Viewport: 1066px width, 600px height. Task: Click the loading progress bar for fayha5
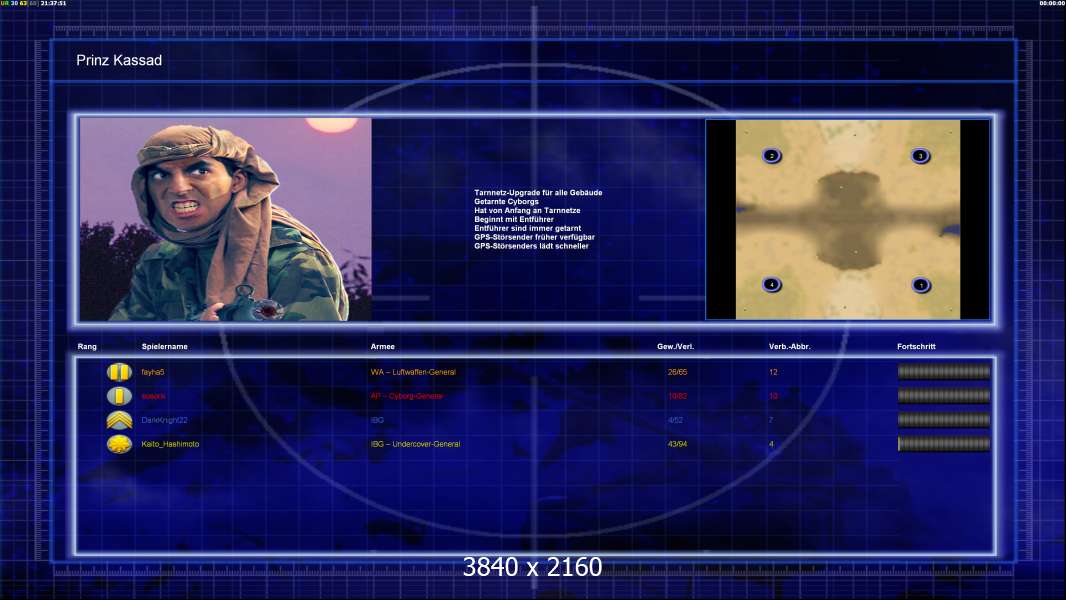pyautogui.click(x=944, y=371)
